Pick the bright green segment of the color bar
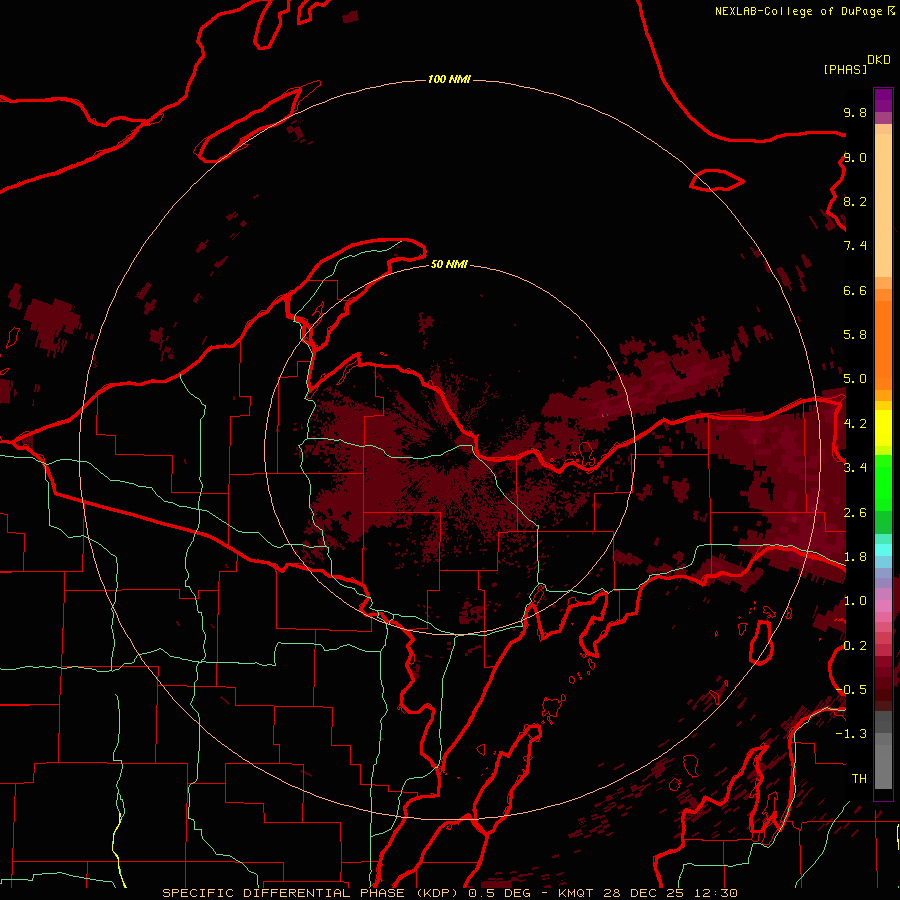Screen dimensions: 900x900 coord(883,482)
